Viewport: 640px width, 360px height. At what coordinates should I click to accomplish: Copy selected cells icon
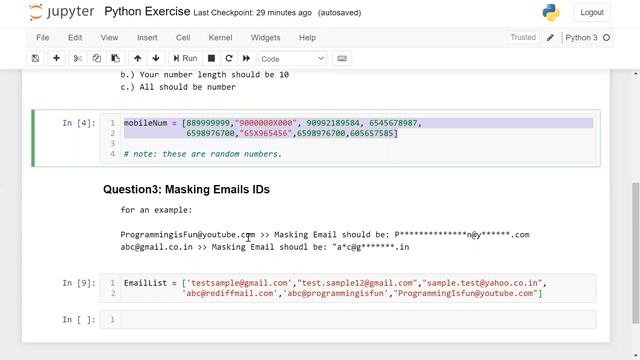(x=97, y=58)
